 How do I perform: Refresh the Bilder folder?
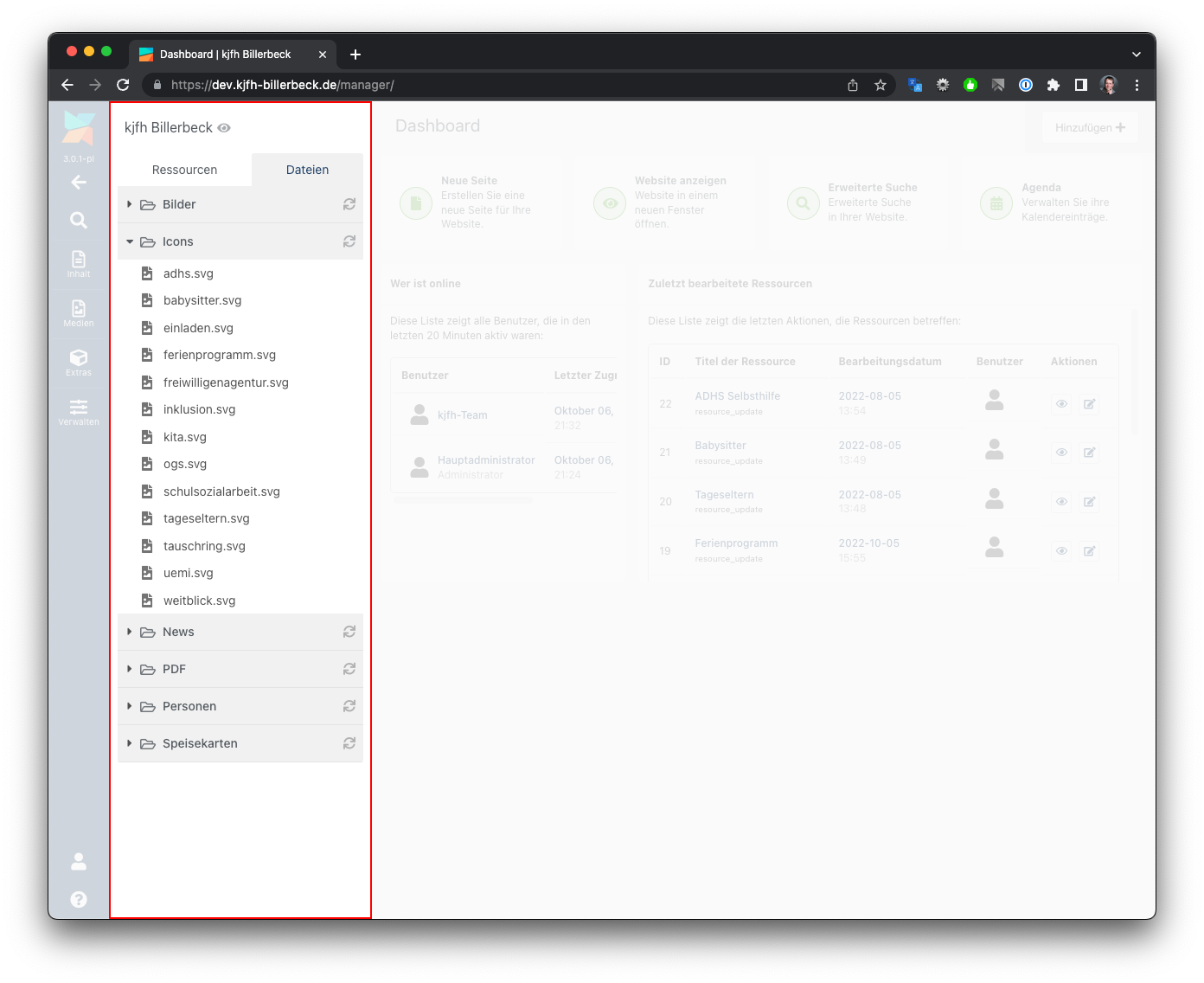coord(349,205)
